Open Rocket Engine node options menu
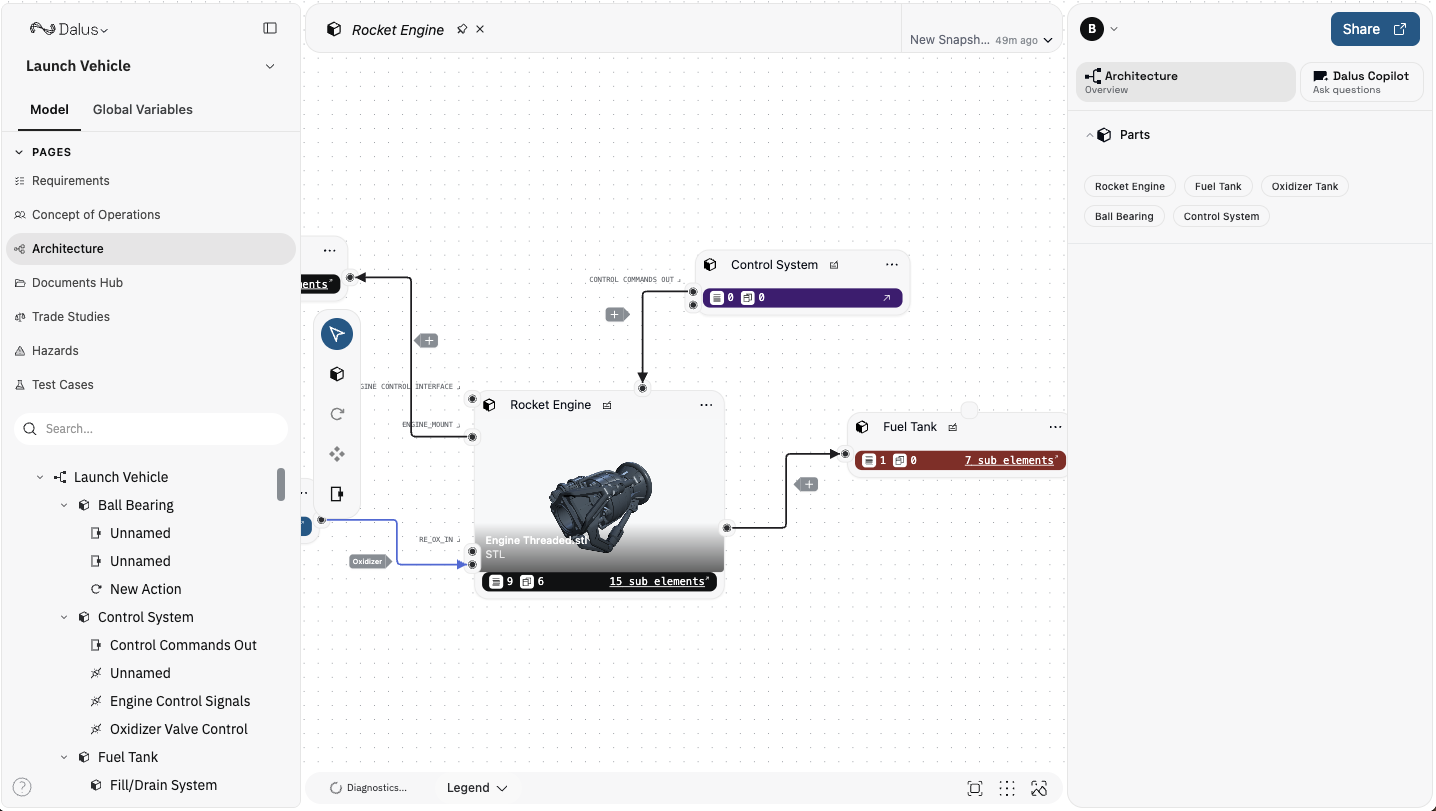This screenshot has height=811, width=1436. click(x=706, y=405)
